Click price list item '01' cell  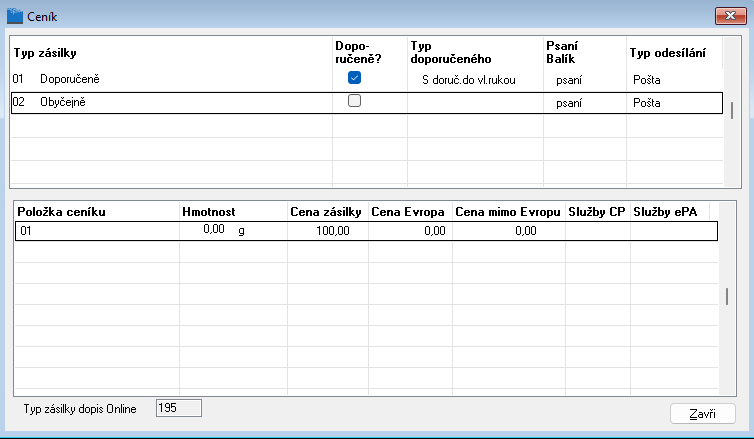pyautogui.click(x=98, y=231)
